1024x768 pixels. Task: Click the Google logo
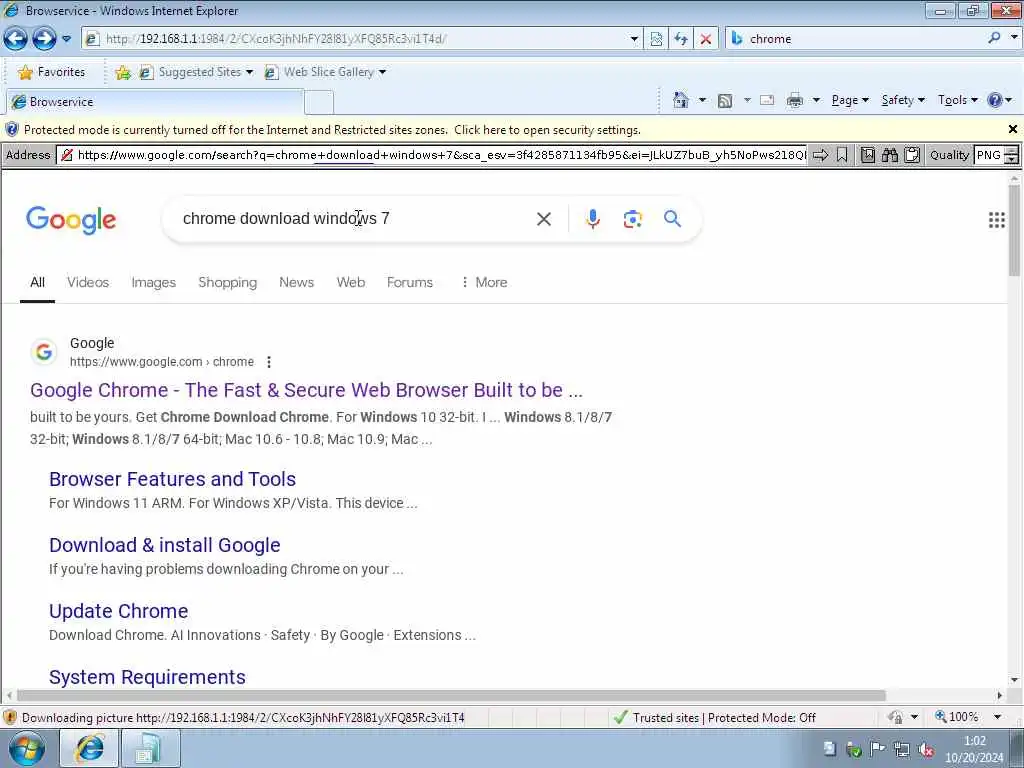click(71, 220)
